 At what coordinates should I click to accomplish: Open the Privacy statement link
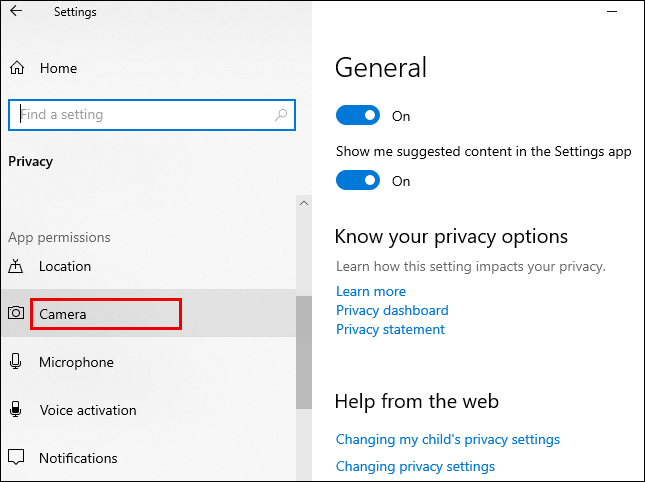point(390,329)
